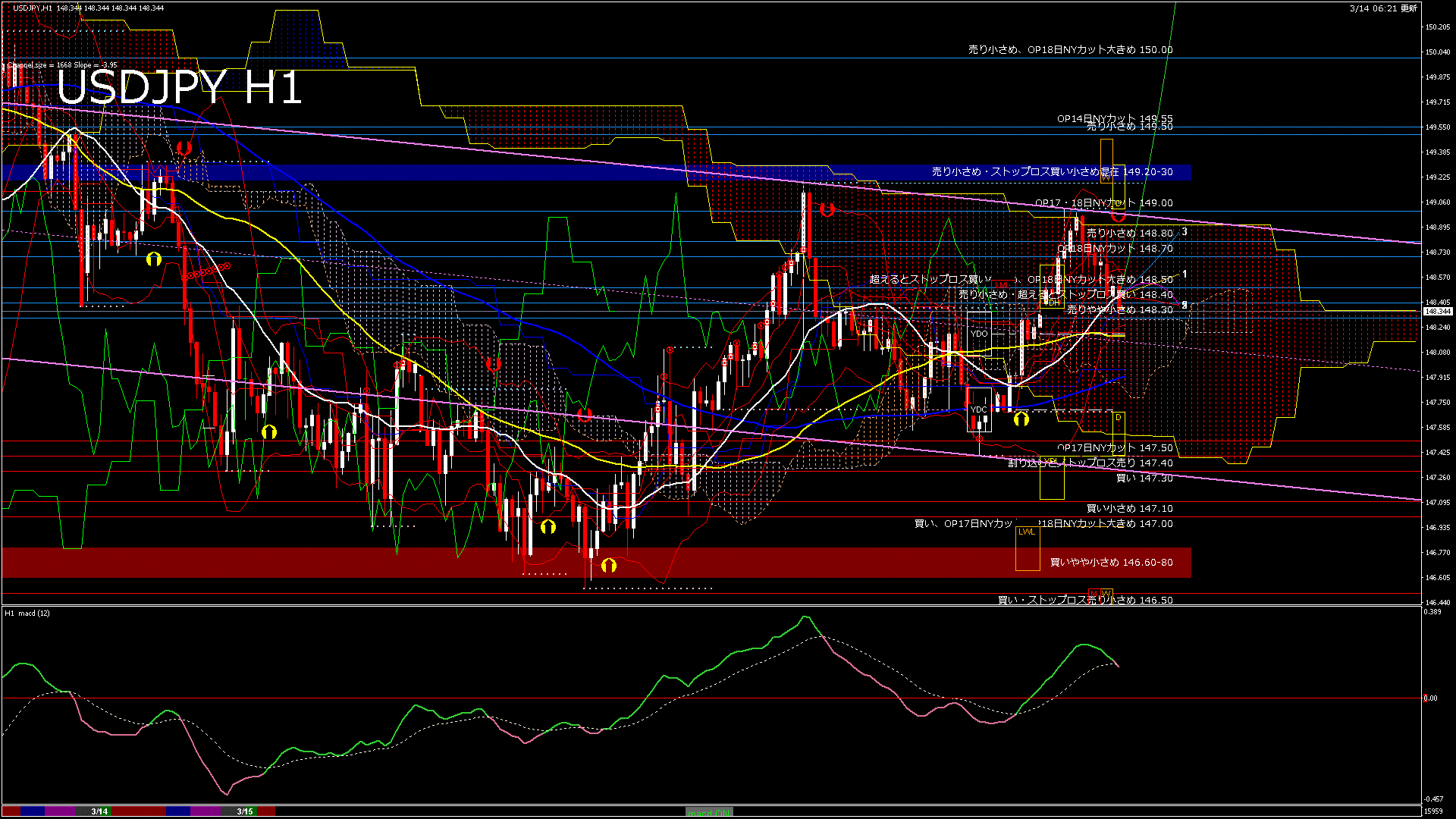Select the 買い小さめ 147.10 label
The width and height of the screenshot is (1456, 819).
point(1130,509)
